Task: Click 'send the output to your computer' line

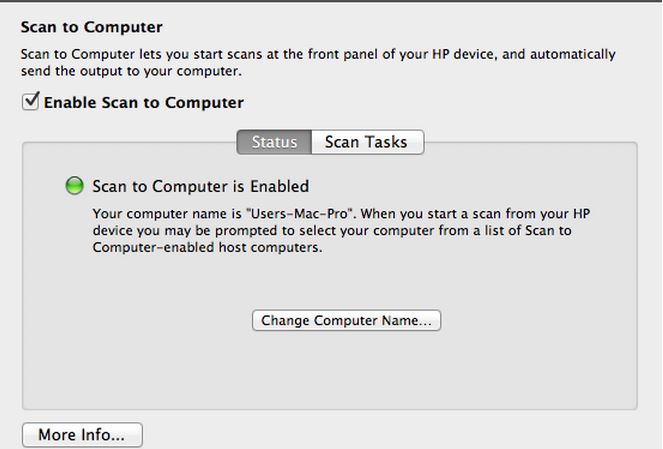Action: tap(131, 71)
